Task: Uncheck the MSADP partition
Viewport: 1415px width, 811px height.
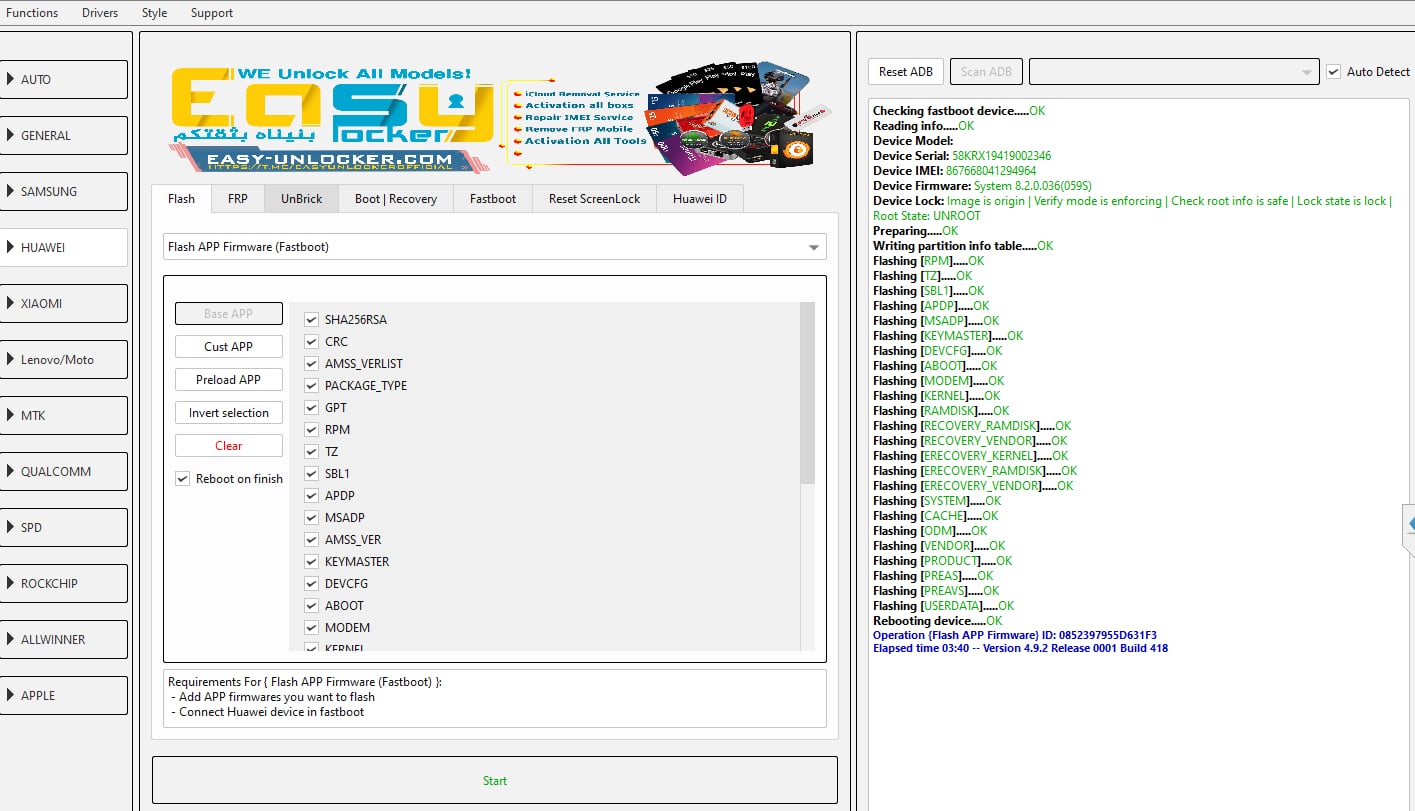Action: click(x=312, y=518)
